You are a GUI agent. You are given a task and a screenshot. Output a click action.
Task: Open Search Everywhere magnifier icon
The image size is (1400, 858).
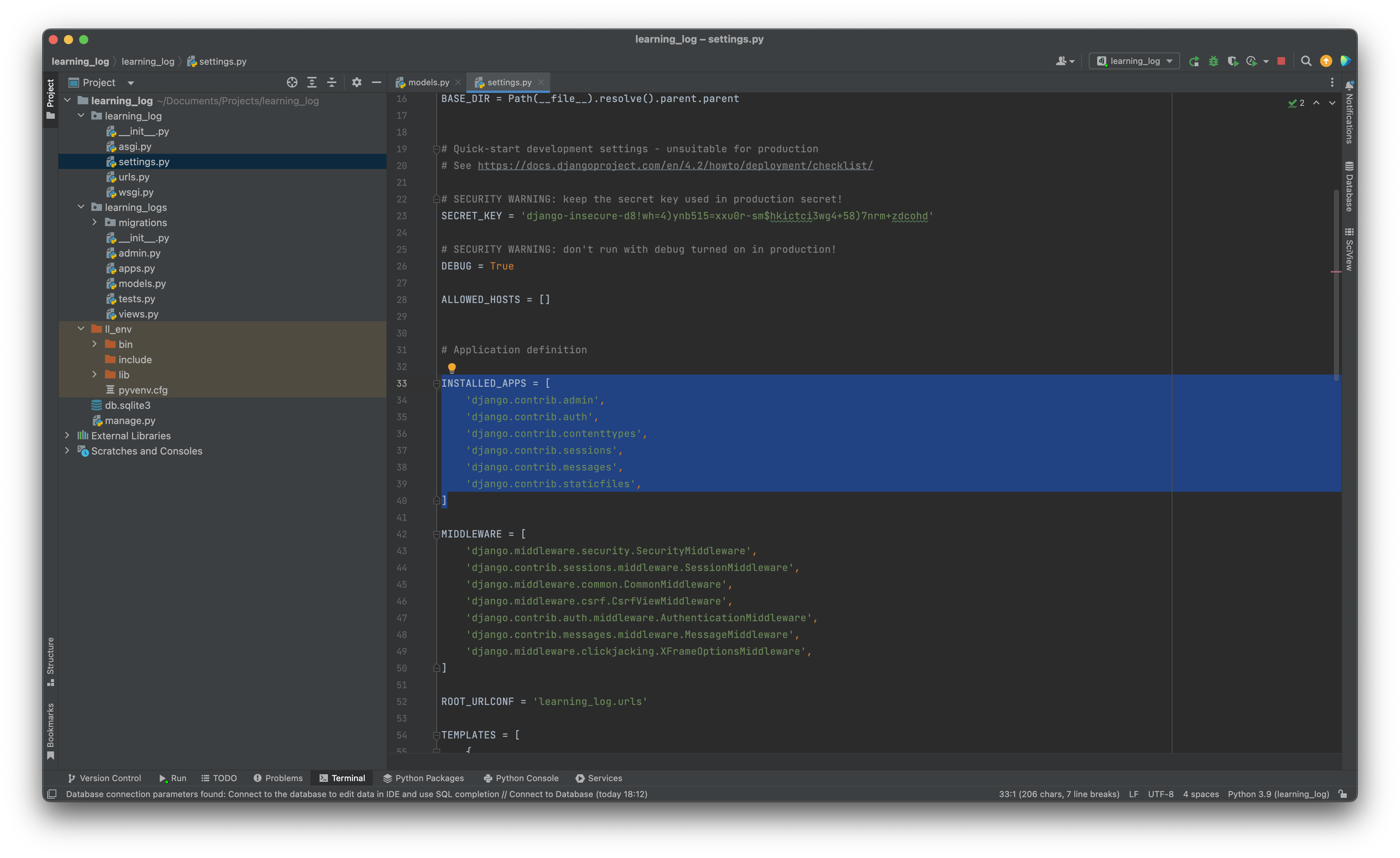click(1306, 61)
